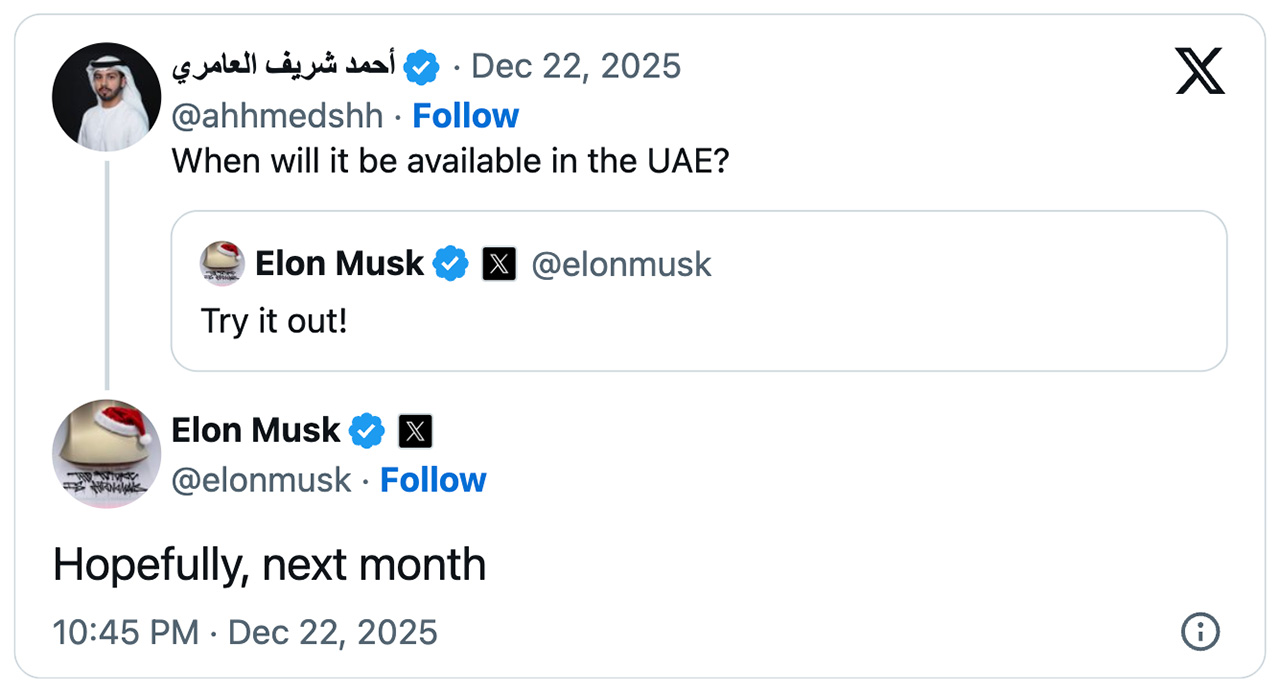
Task: Click the black X affiliation badge above the @elonmusk Follow link
Action: pos(415,431)
